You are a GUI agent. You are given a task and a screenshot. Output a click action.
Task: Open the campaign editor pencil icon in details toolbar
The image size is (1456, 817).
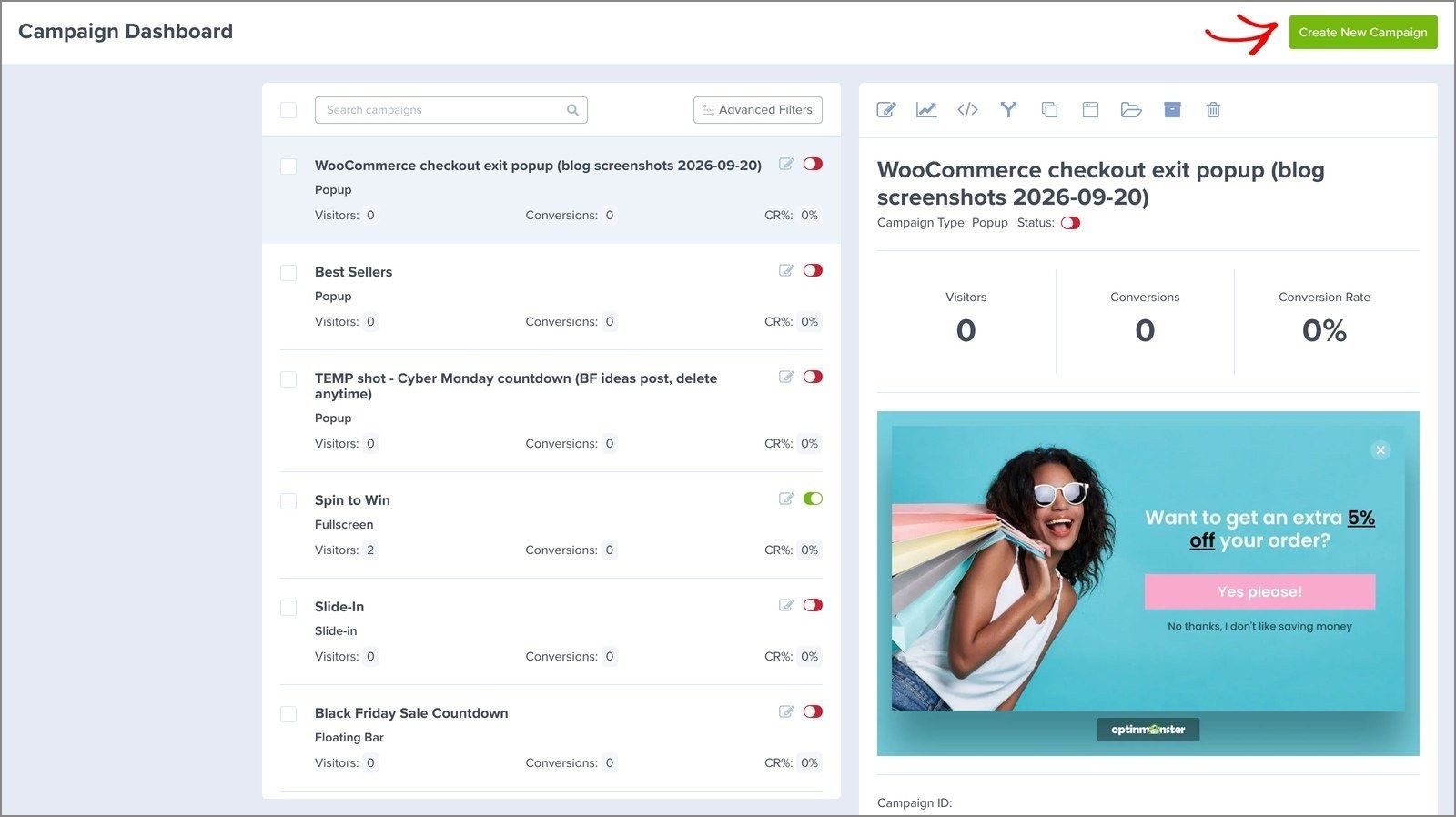(886, 110)
